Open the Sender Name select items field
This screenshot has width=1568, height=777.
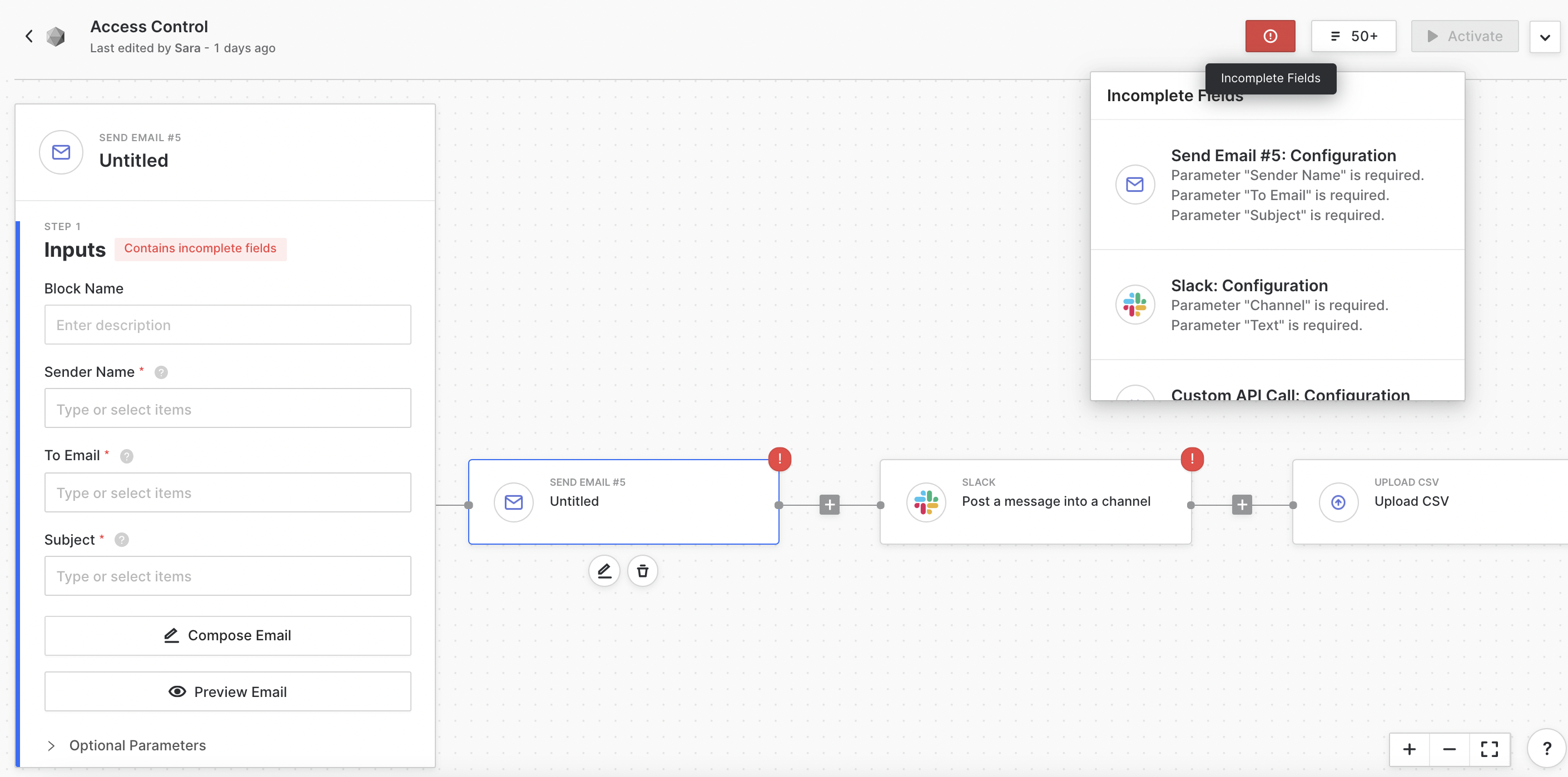tap(227, 409)
